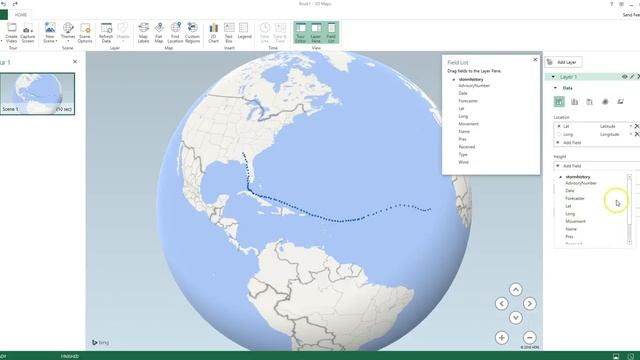This screenshot has height=360, width=640.
Task: Select AdvisoryNumber in the Field List panel
Action: pos(474,86)
